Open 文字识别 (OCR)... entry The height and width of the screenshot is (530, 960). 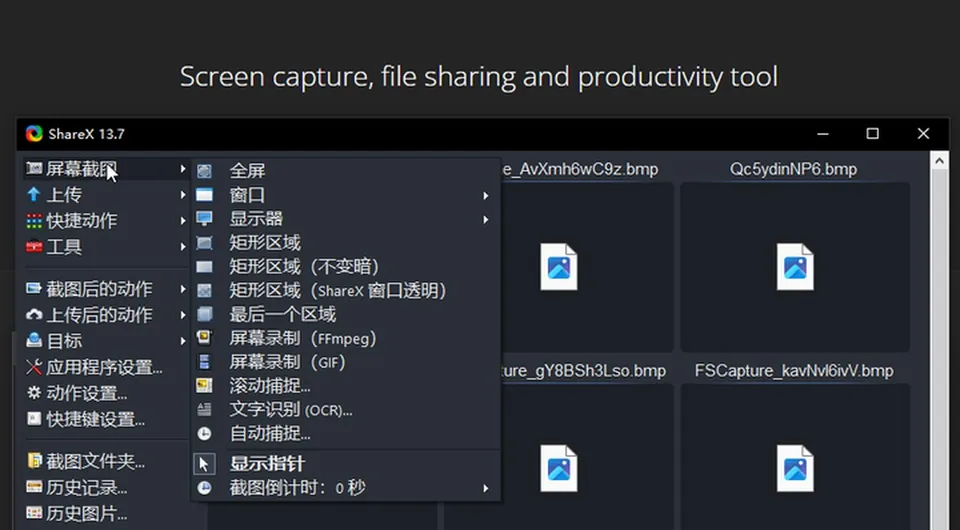tap(346, 409)
